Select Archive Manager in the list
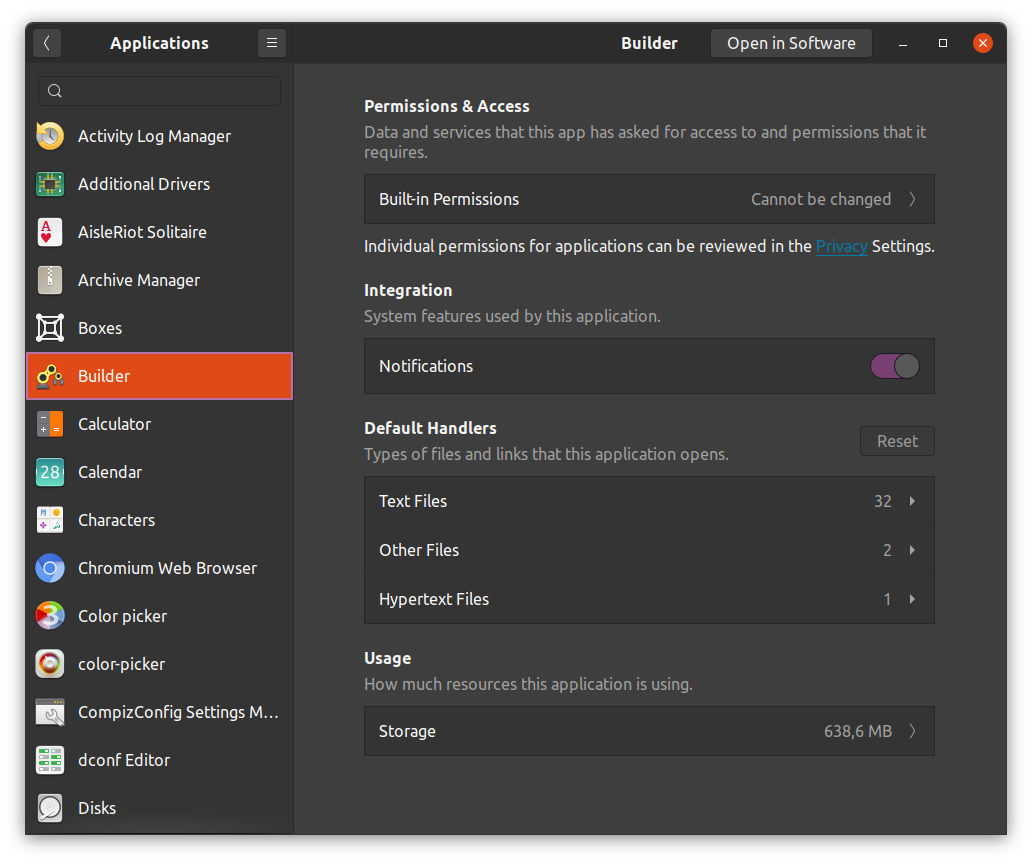1032x863 pixels. (159, 280)
